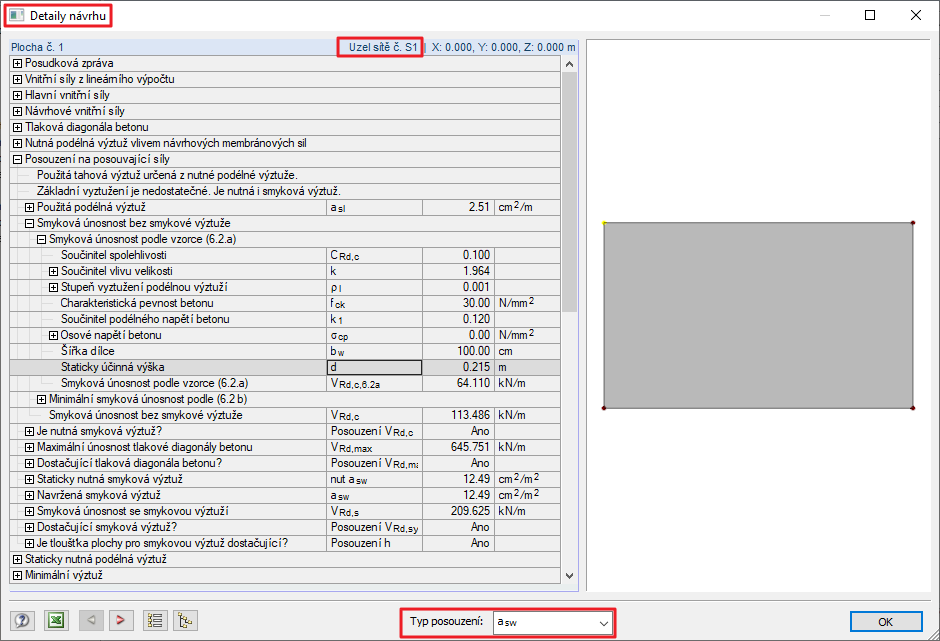Click 'Uzel sítě č. S1' header label
Screen dimensions: 940x641
pos(383,47)
